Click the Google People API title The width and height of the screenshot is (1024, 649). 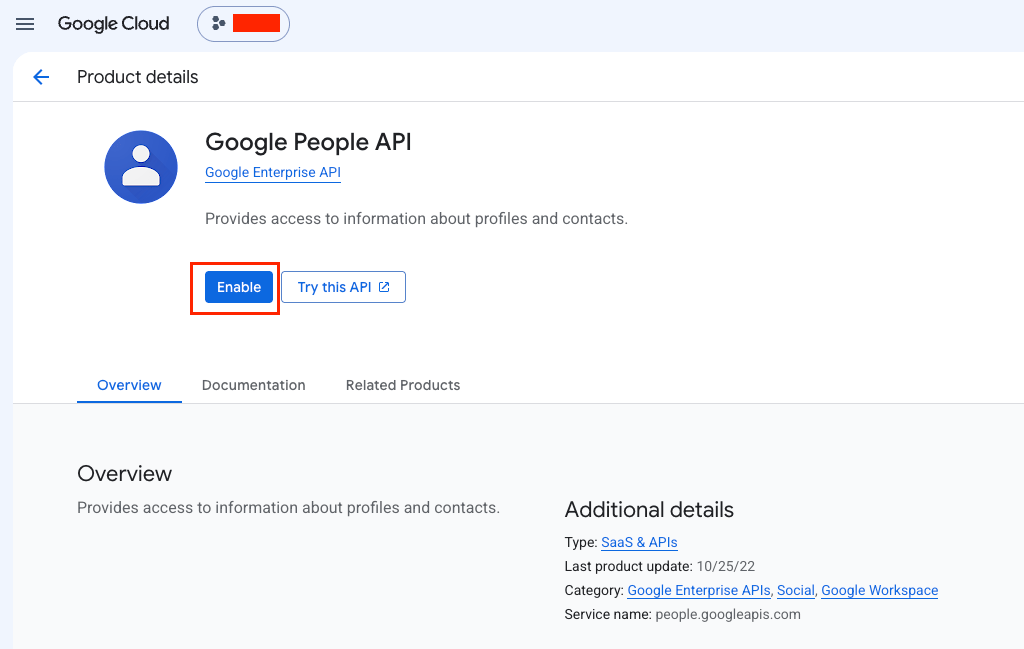pyautogui.click(x=308, y=142)
